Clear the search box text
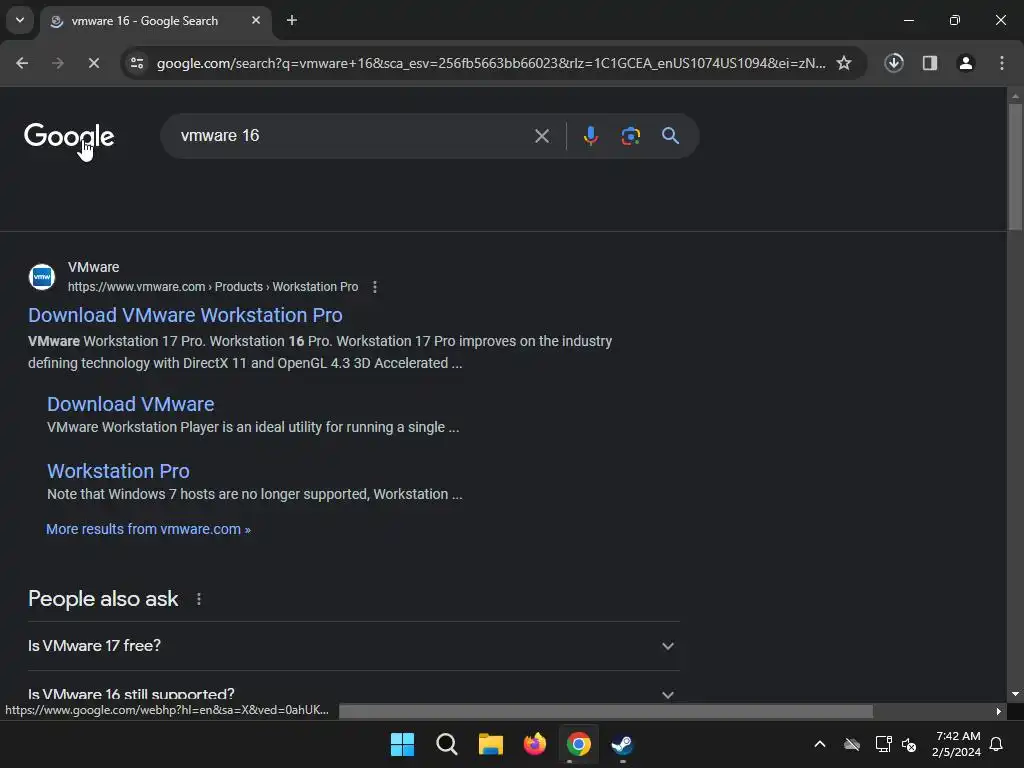Screen dimensions: 1024x768 [x=541, y=136]
